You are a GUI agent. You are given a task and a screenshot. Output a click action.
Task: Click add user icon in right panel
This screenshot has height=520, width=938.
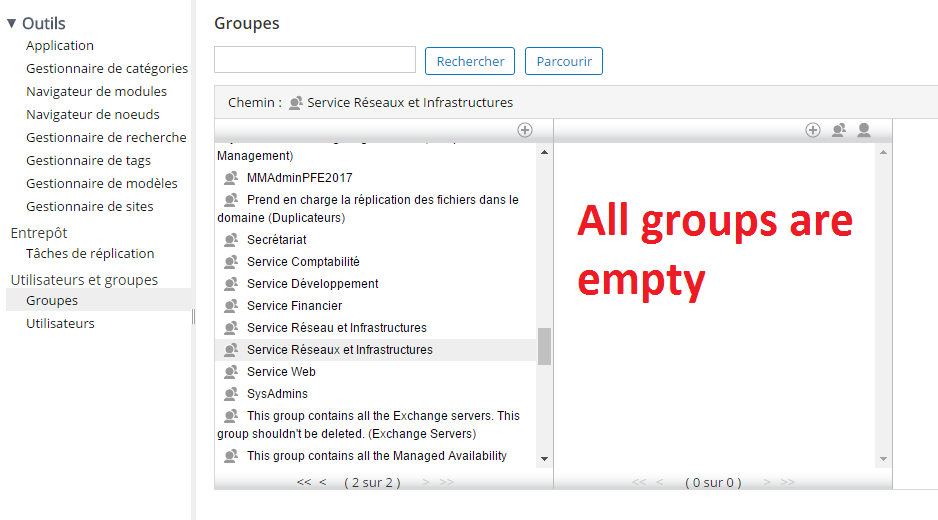click(x=864, y=130)
